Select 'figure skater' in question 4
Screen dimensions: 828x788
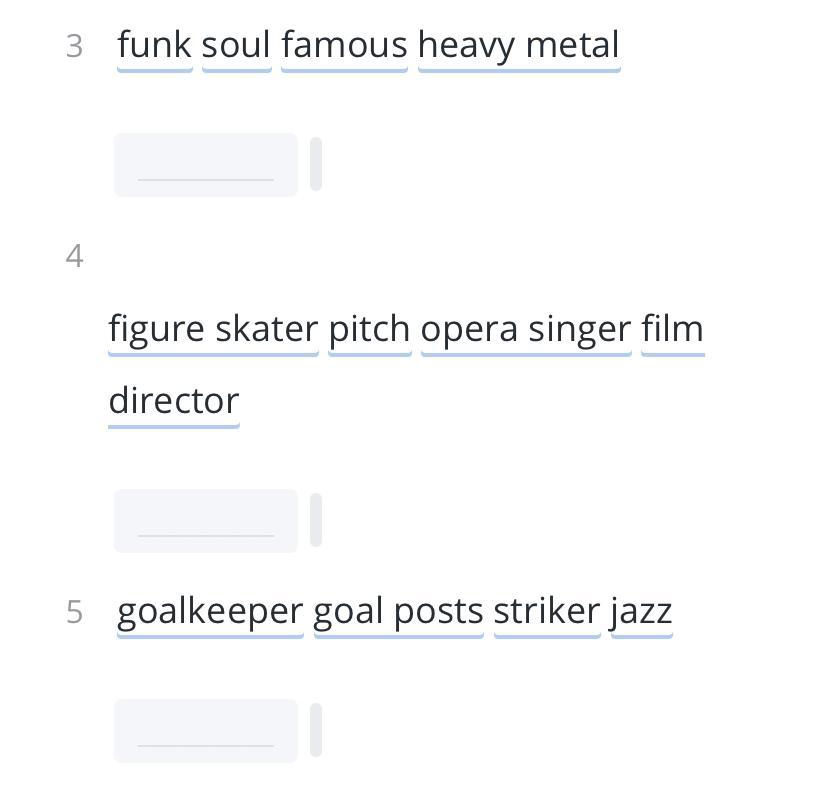point(213,330)
